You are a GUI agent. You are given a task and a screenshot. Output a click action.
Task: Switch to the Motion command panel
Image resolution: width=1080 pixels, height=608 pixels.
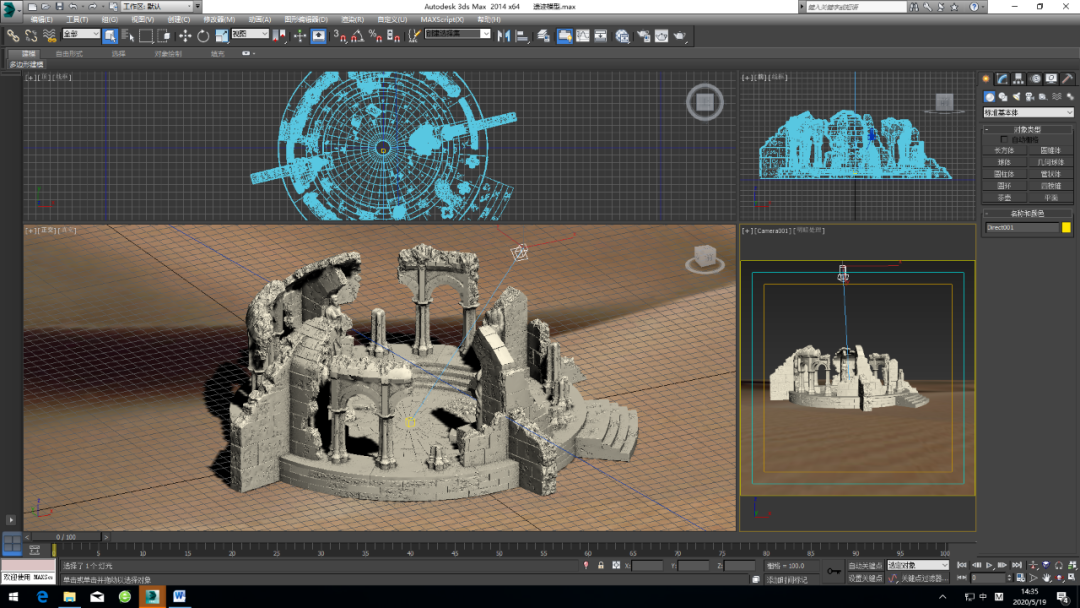tap(1035, 79)
